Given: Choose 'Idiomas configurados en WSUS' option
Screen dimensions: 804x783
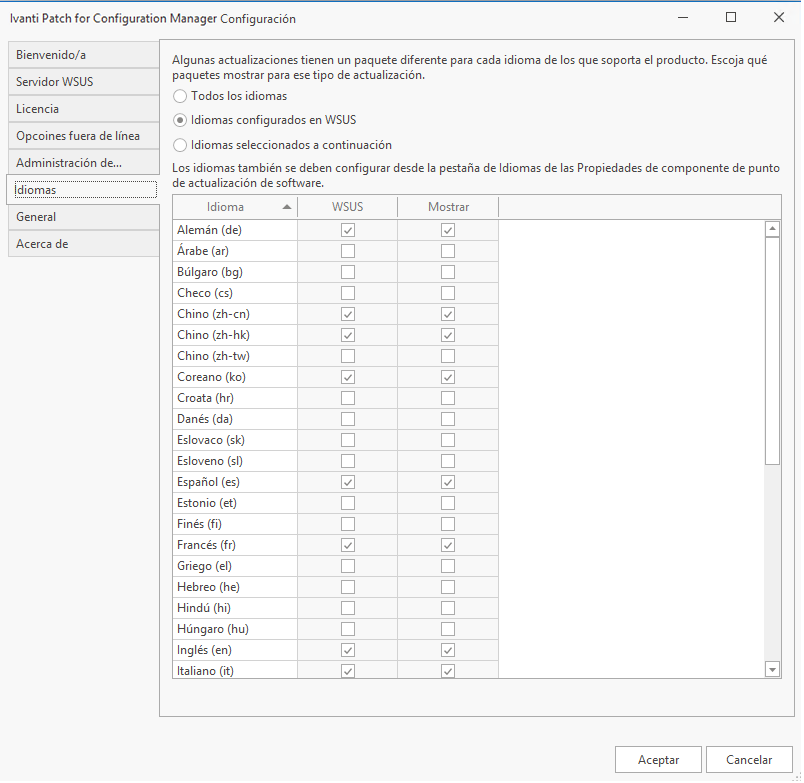Looking at the screenshot, I should [x=180, y=120].
